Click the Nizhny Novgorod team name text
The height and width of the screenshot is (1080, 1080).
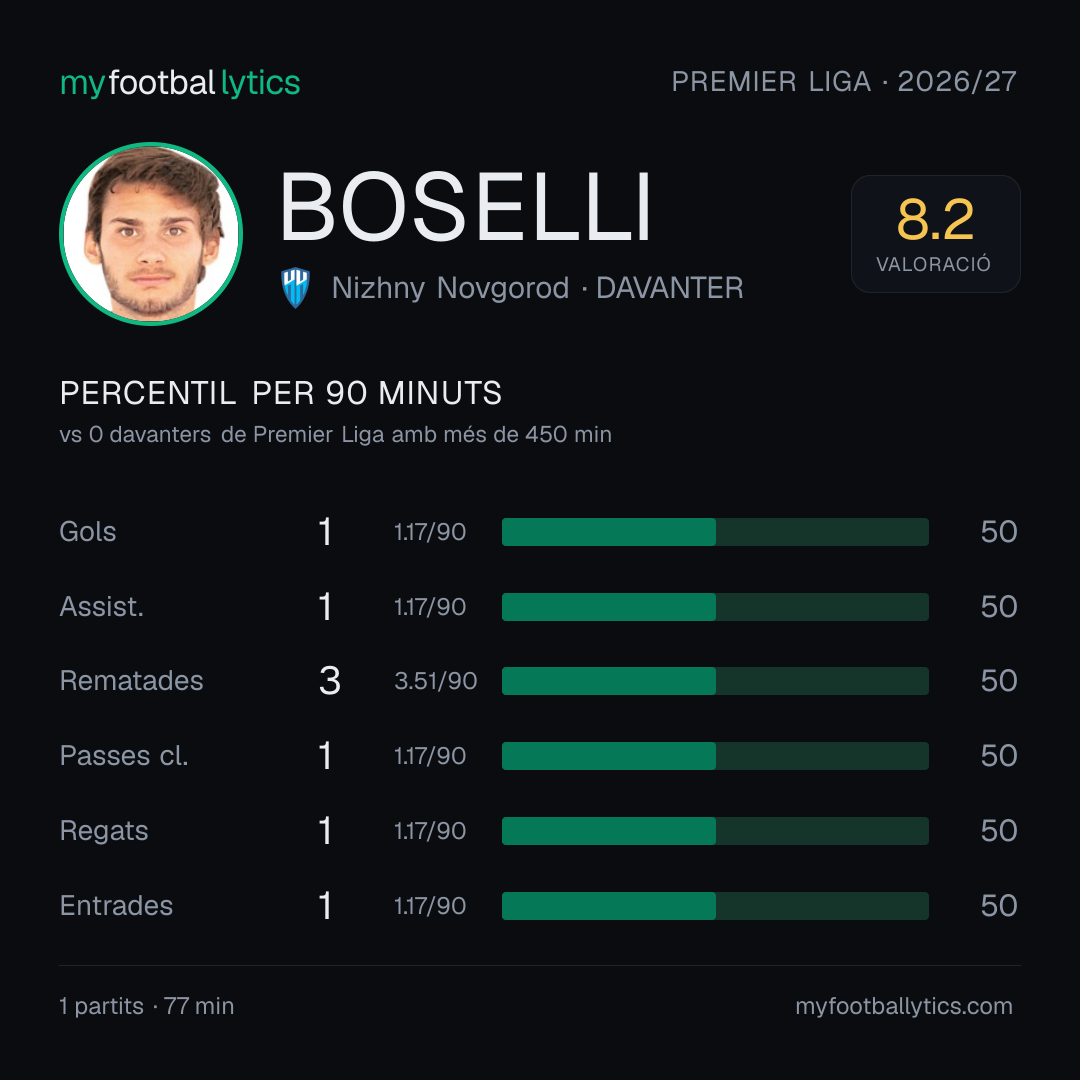tap(450, 288)
